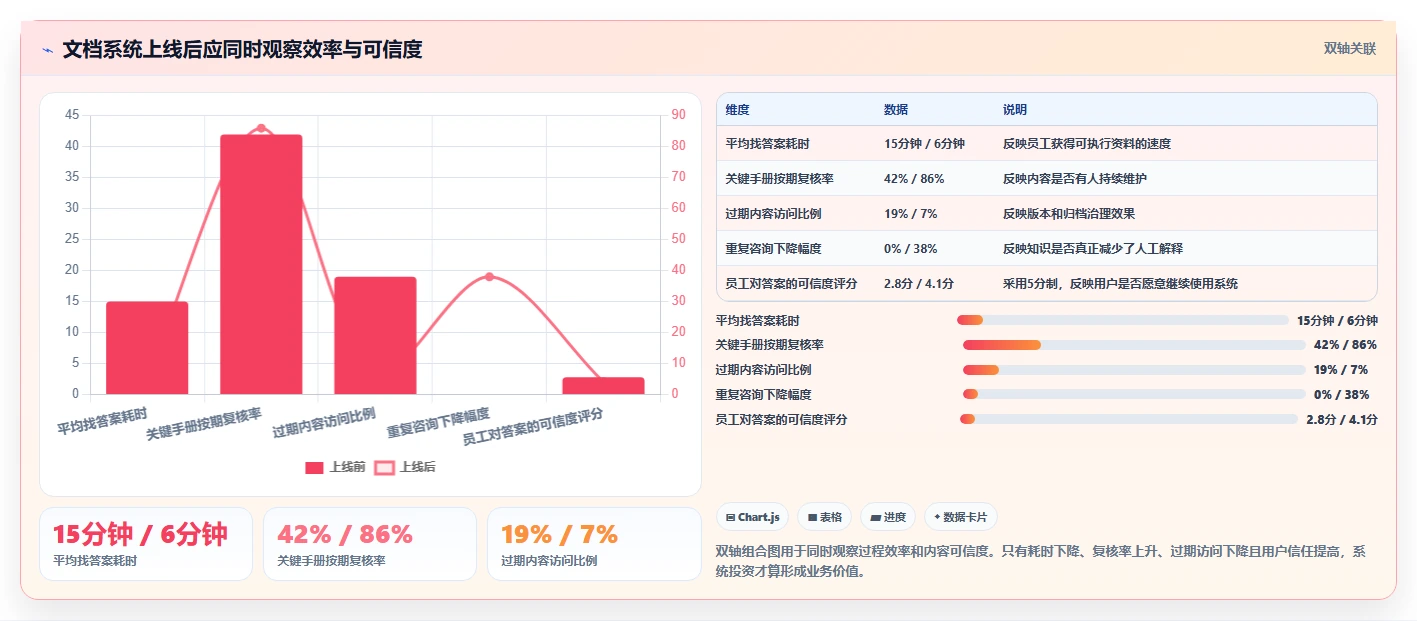1417x621 pixels.
Task: Click the 15分钟 / 6分钟 data card
Action: [x=146, y=544]
